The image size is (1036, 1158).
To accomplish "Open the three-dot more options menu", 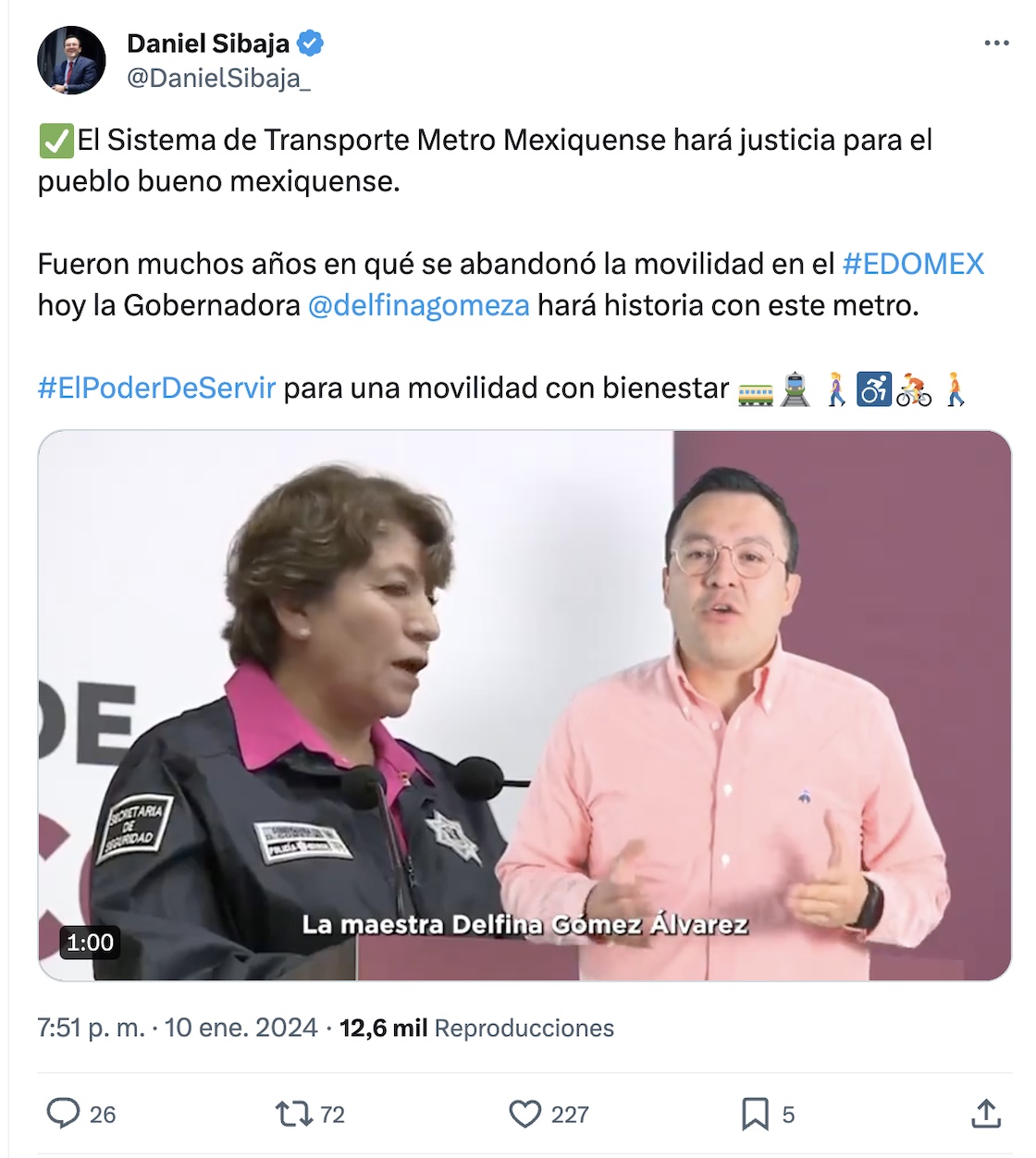I will [996, 43].
